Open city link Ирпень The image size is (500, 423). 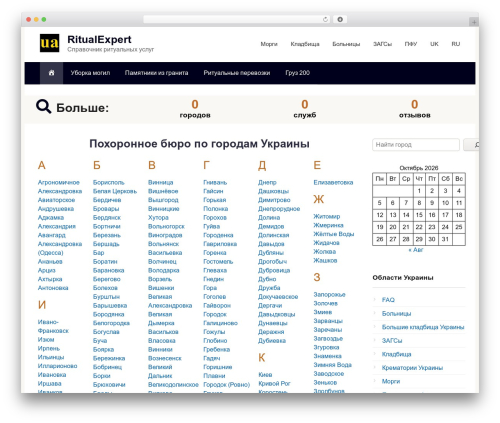pyautogui.click(x=49, y=348)
